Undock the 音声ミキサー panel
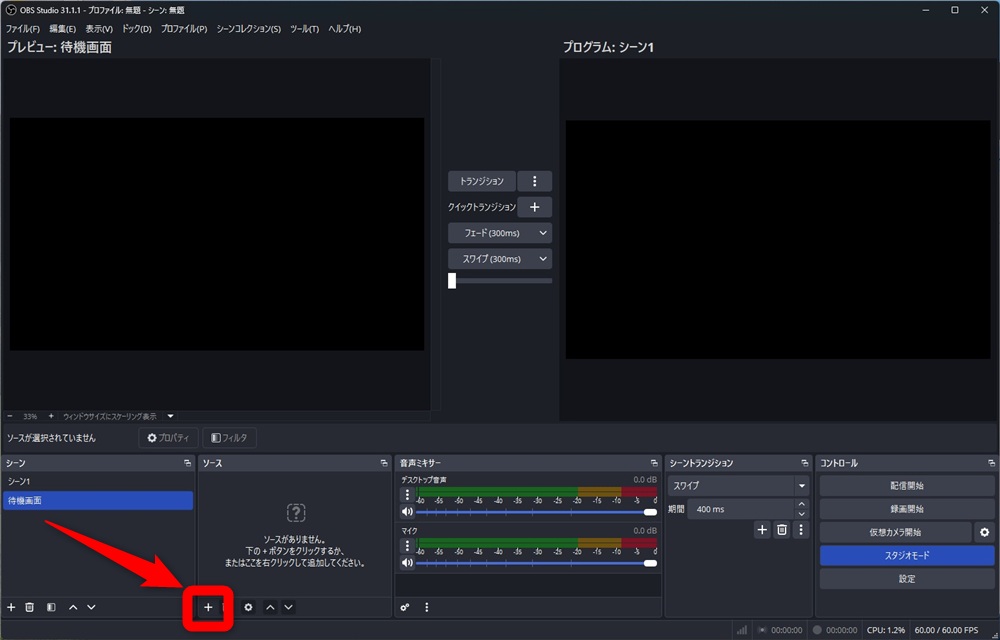The width and height of the screenshot is (1000, 640). pos(654,463)
